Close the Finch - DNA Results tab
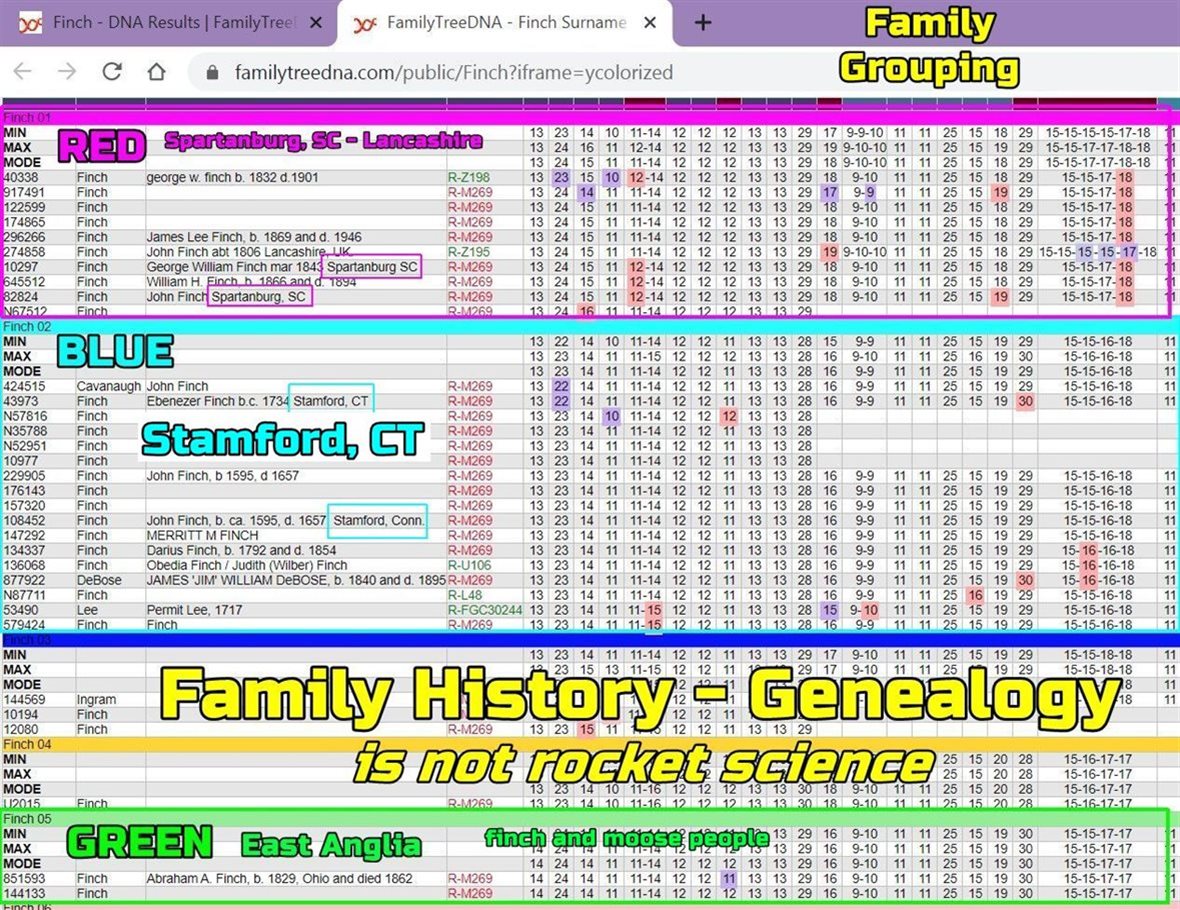 click(316, 22)
